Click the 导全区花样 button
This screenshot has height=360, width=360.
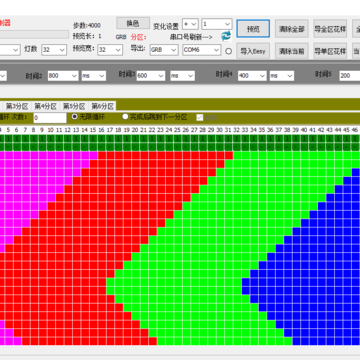coord(330,29)
